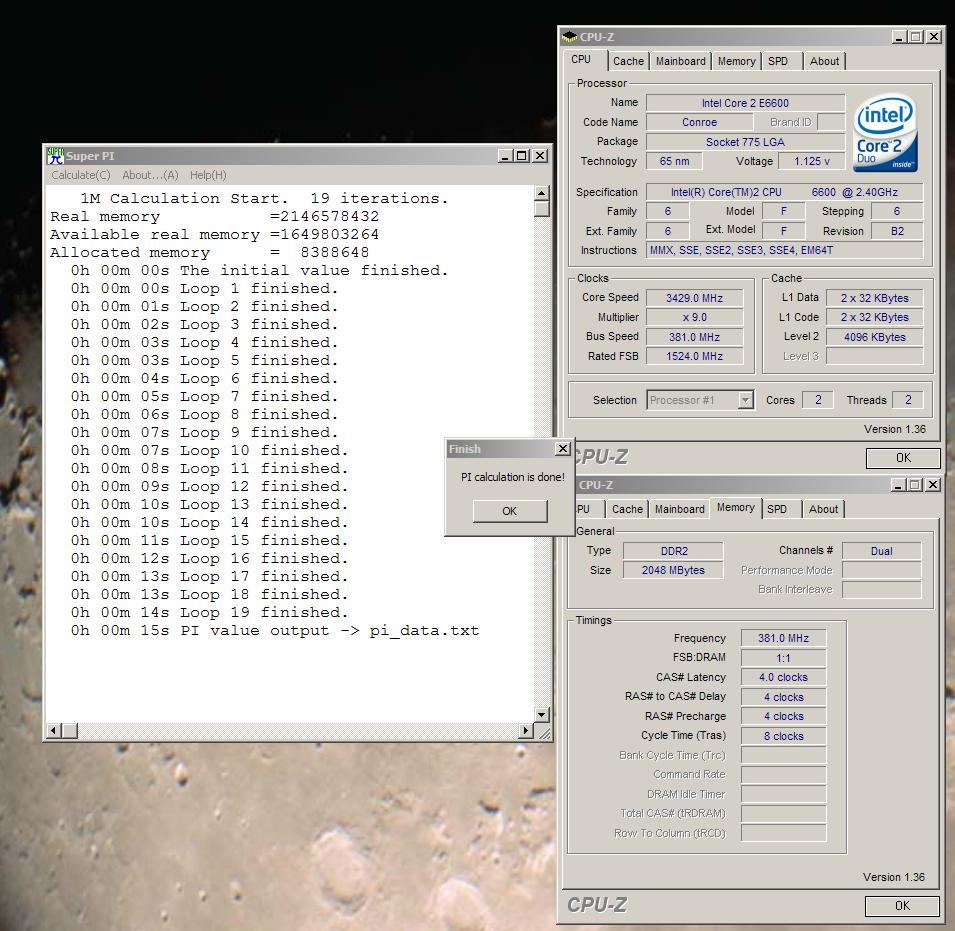Click OK in the Finish dialog

point(510,511)
